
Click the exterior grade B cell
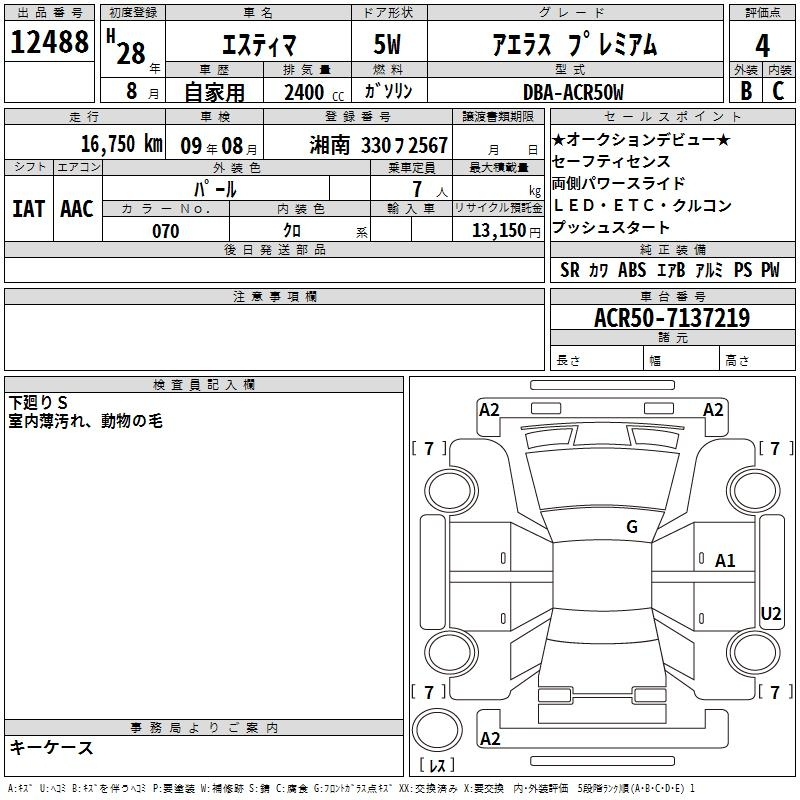point(745,91)
